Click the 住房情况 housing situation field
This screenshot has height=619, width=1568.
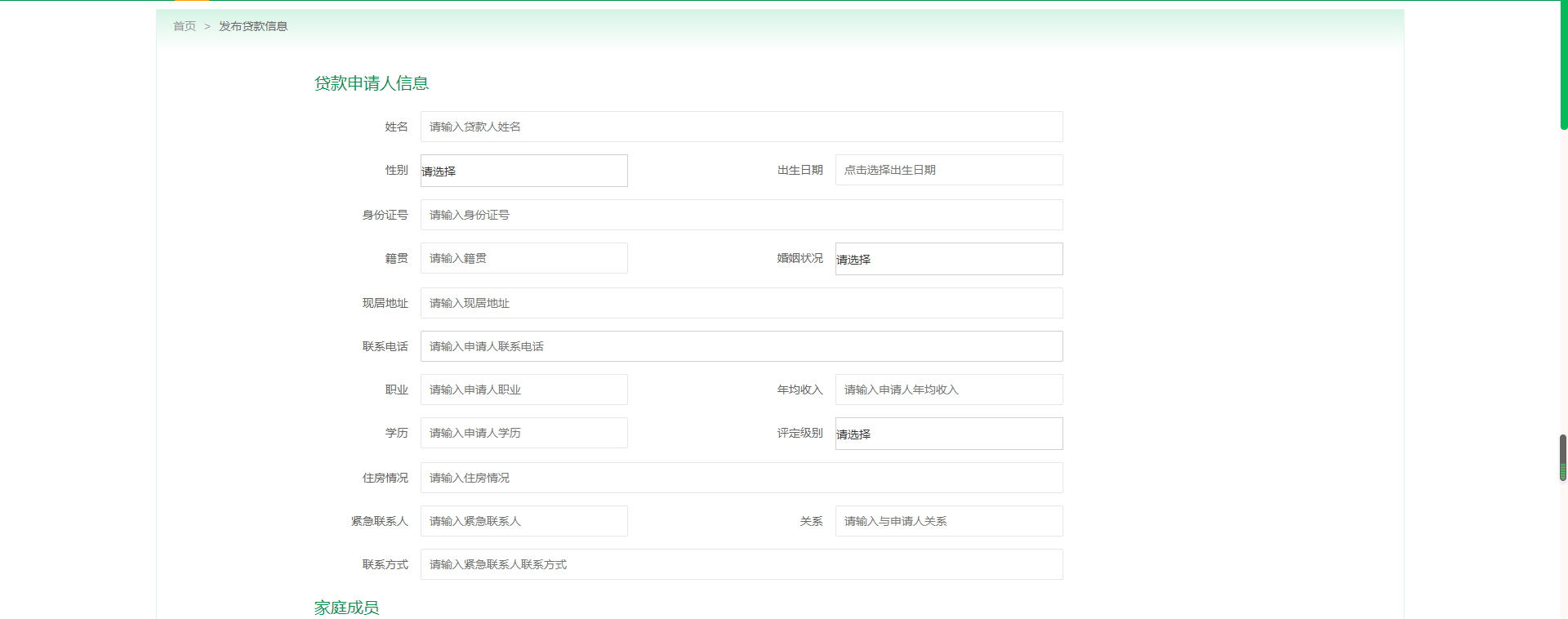click(x=741, y=478)
